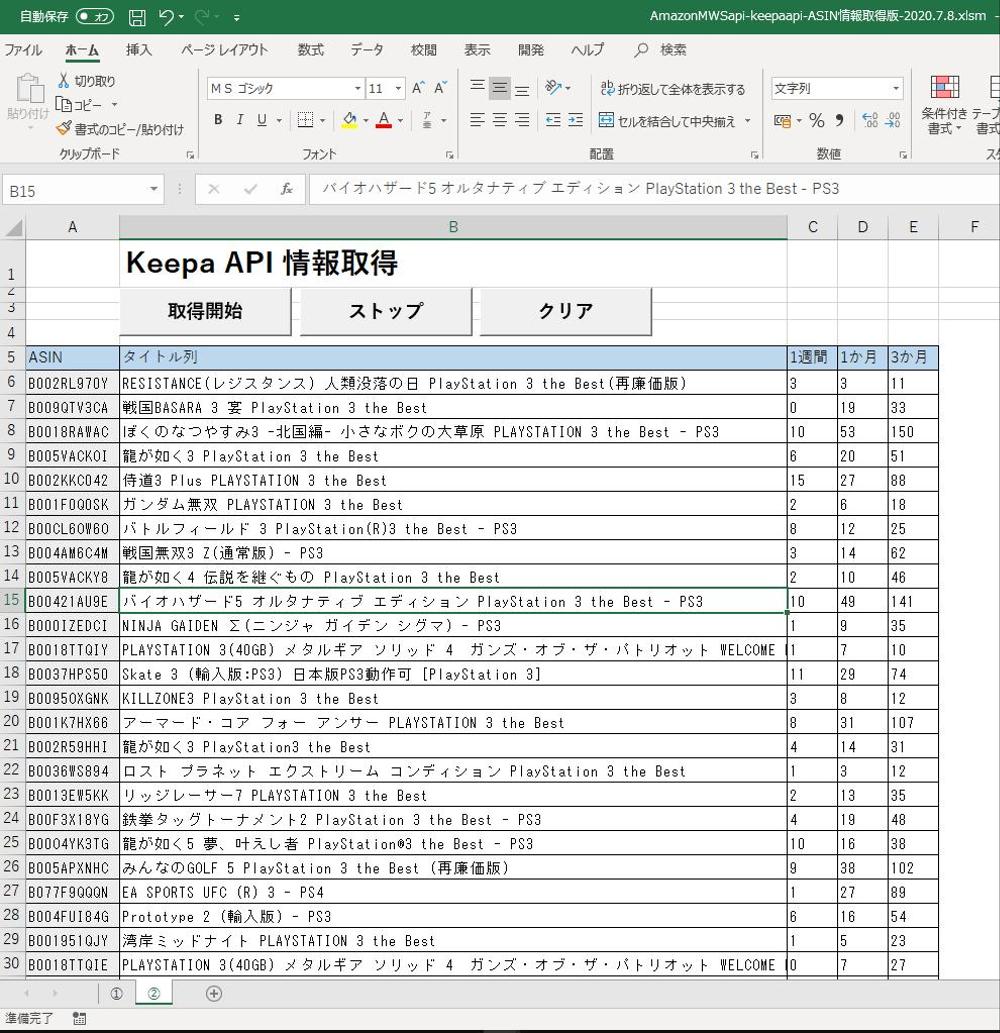Click Merge and Center (セルを結合して中央揃え)

(667, 121)
